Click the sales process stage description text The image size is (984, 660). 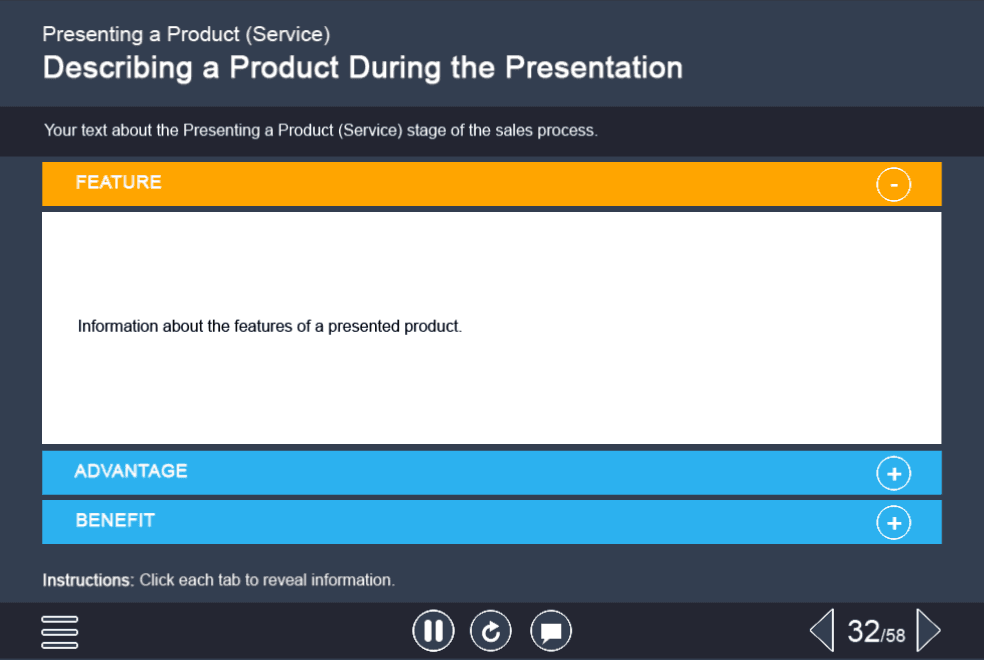coord(320,131)
